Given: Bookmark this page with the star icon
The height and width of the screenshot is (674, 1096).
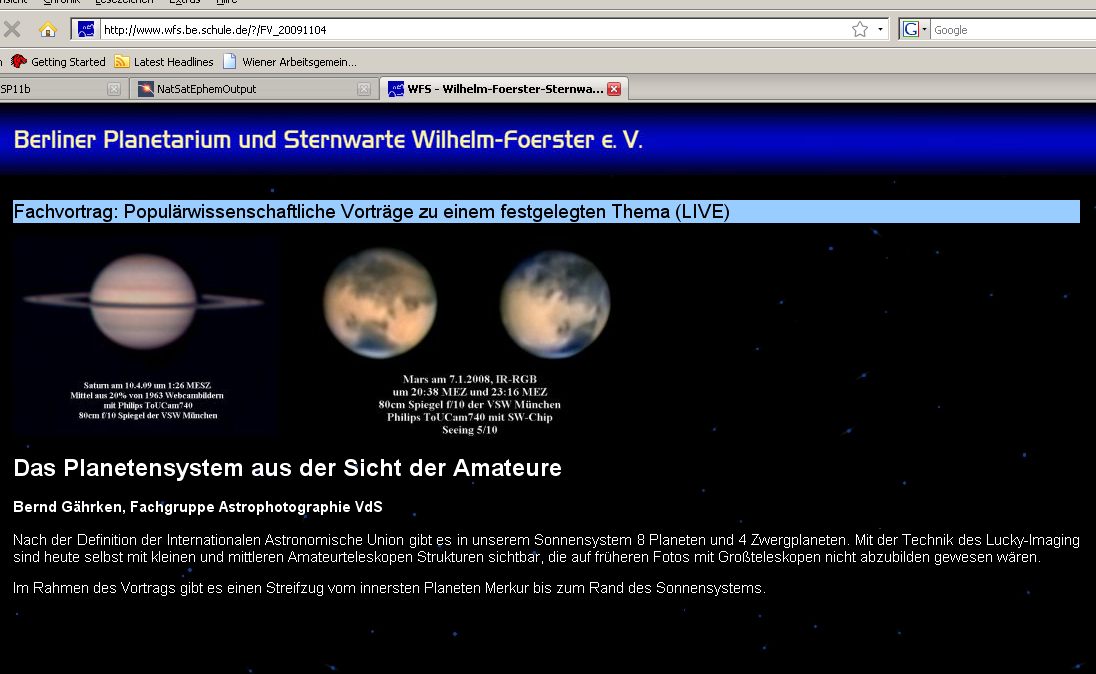Looking at the screenshot, I should coord(859,30).
